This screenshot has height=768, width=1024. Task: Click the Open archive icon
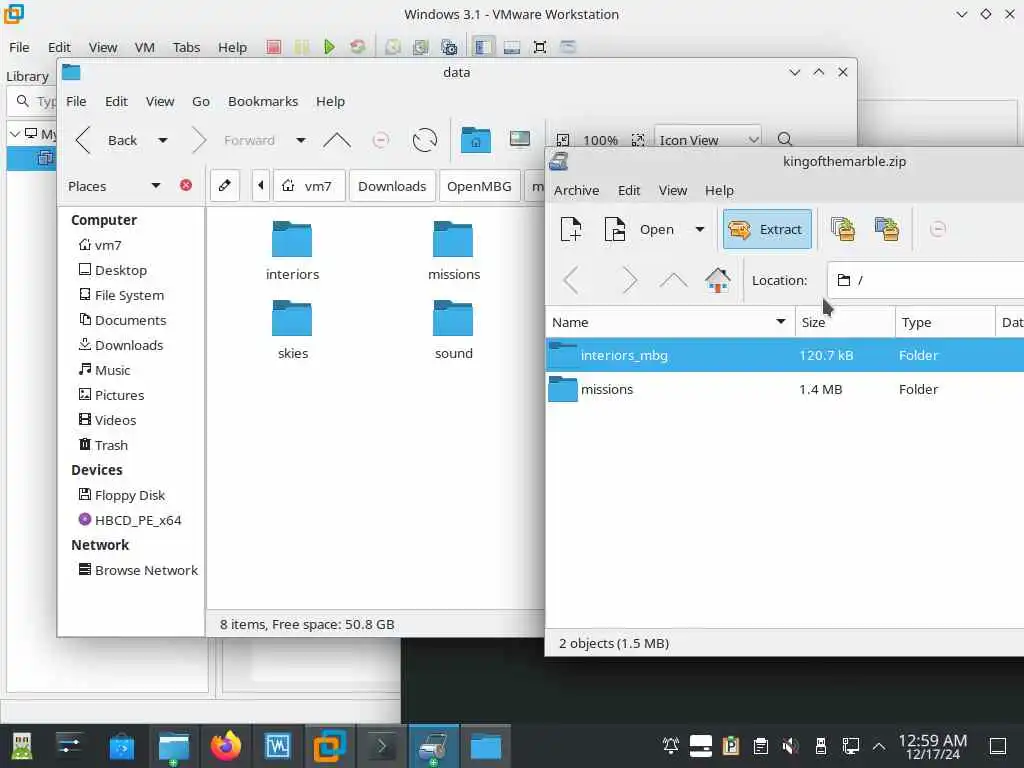(x=615, y=229)
